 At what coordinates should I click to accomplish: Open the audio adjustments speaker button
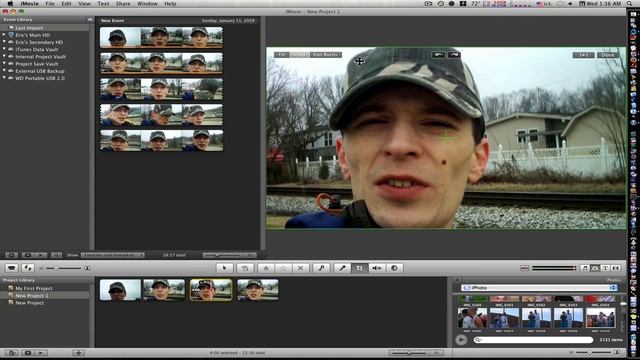pyautogui.click(x=377, y=268)
